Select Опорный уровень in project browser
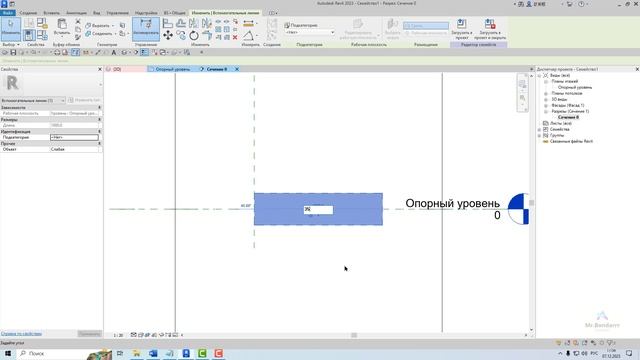The width and height of the screenshot is (640, 360). tap(575, 87)
